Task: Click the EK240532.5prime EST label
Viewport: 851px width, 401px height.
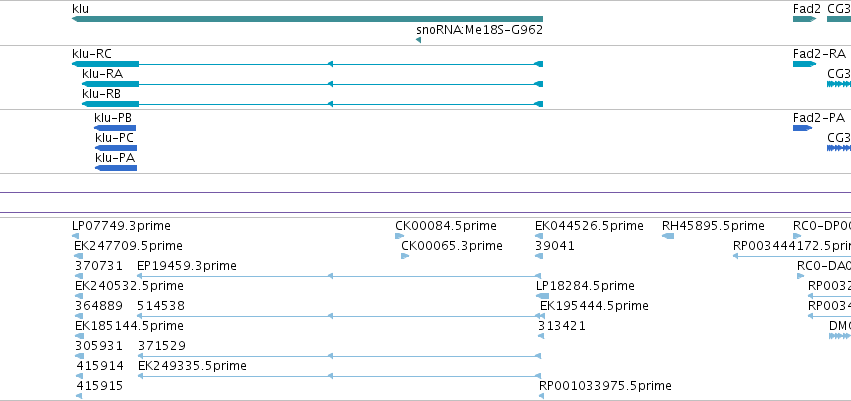Action: click(129, 285)
